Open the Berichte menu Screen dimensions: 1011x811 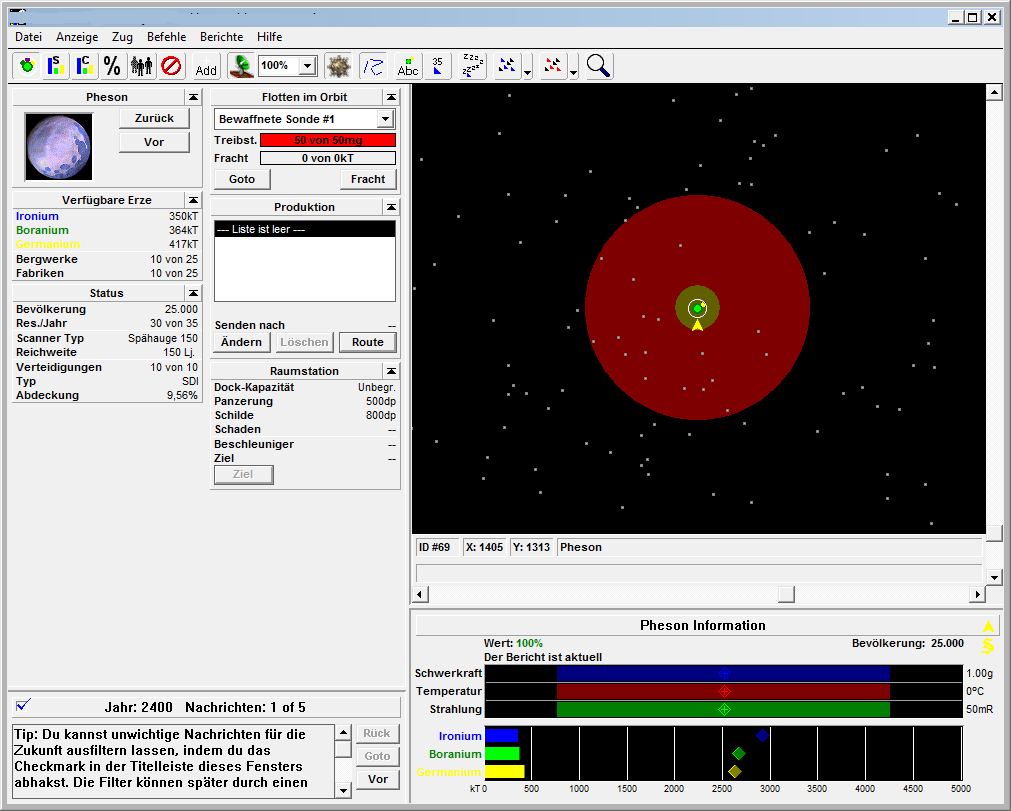(x=221, y=37)
